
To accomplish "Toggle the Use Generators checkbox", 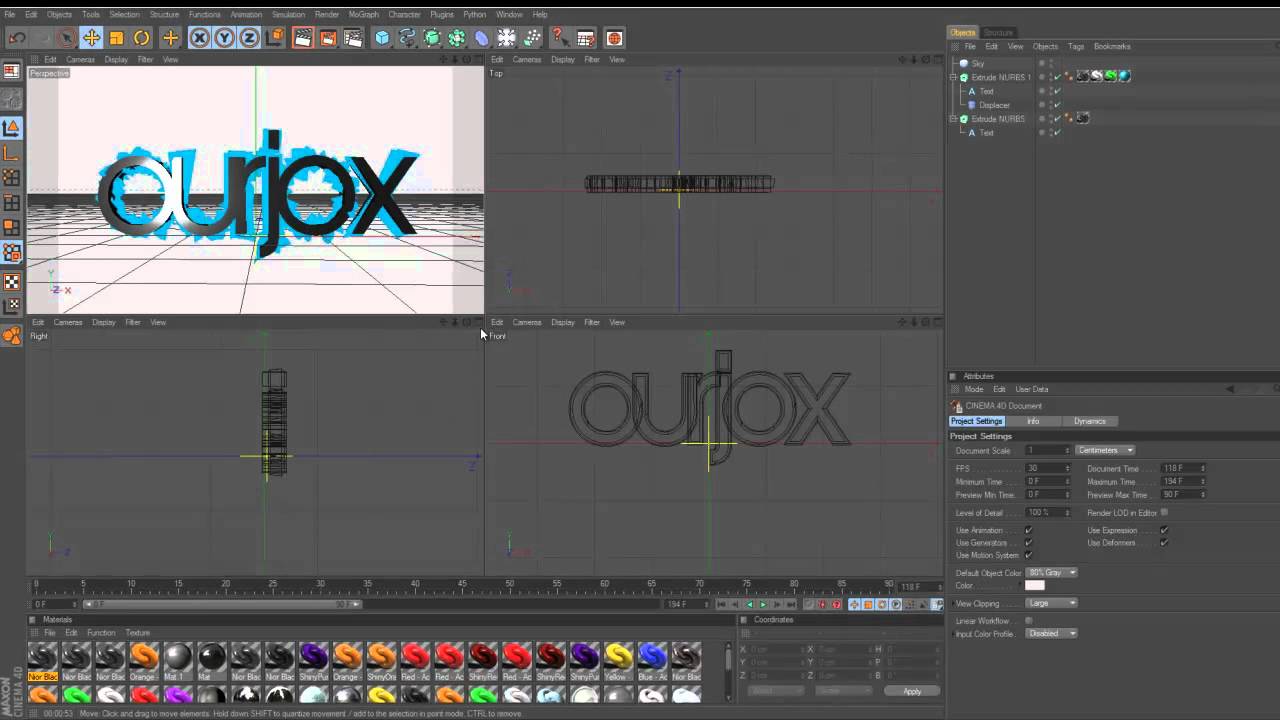I will [x=1028, y=543].
